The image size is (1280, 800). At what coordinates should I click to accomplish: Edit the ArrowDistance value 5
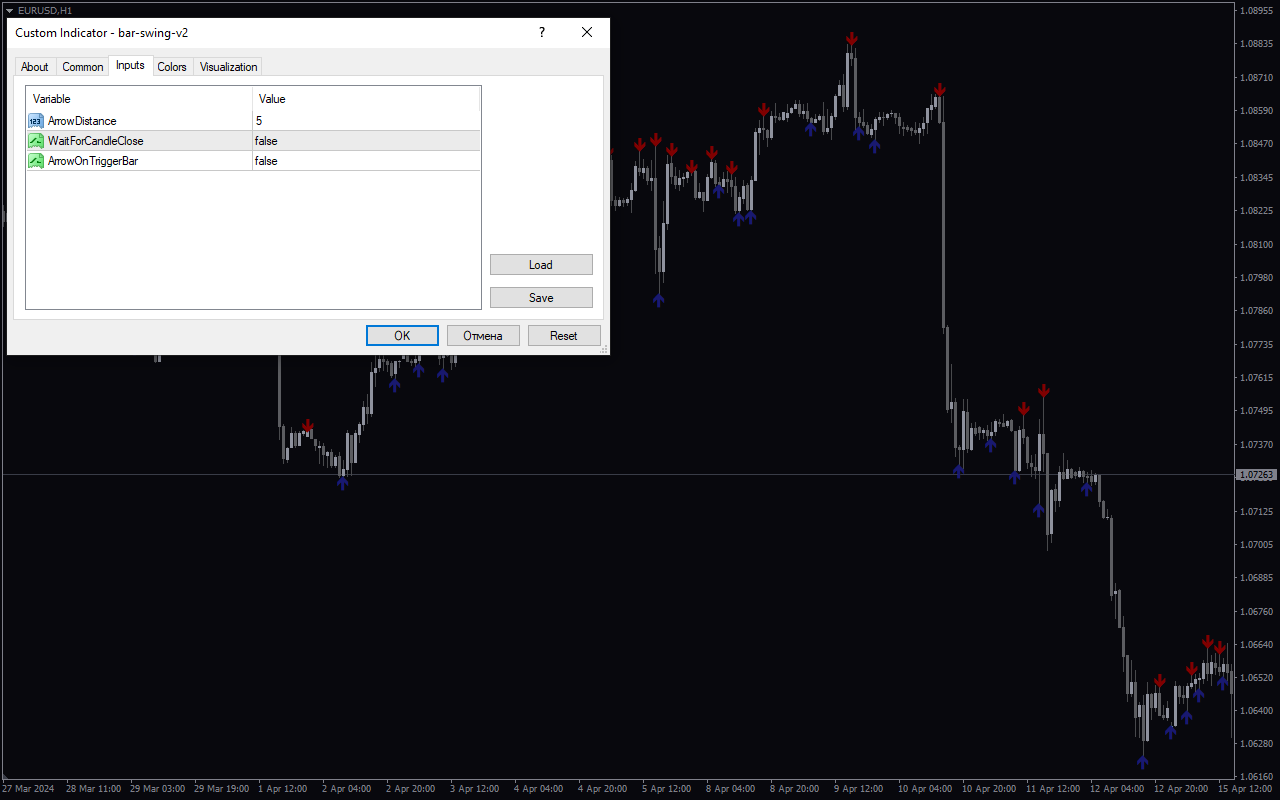click(366, 121)
